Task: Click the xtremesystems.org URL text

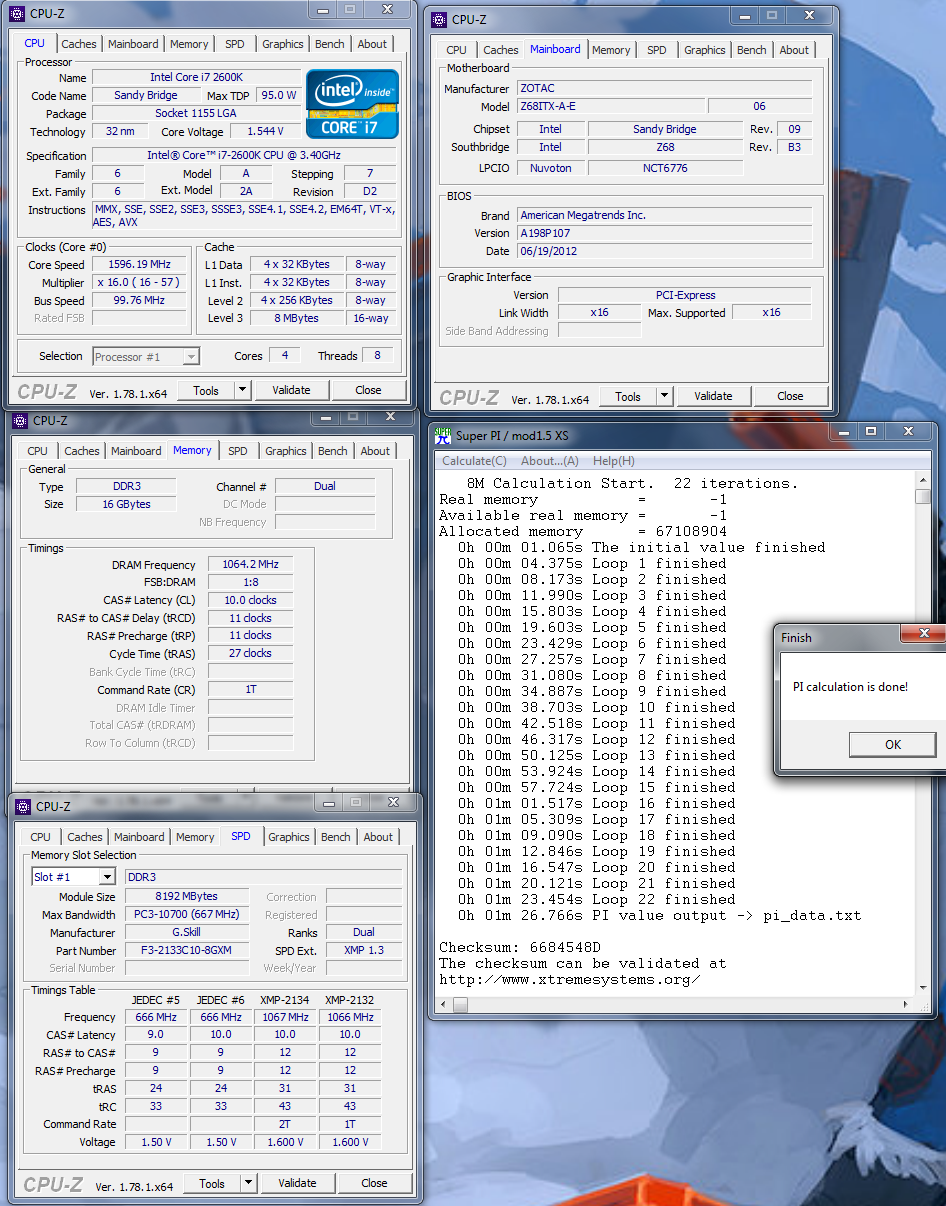Action: point(570,979)
